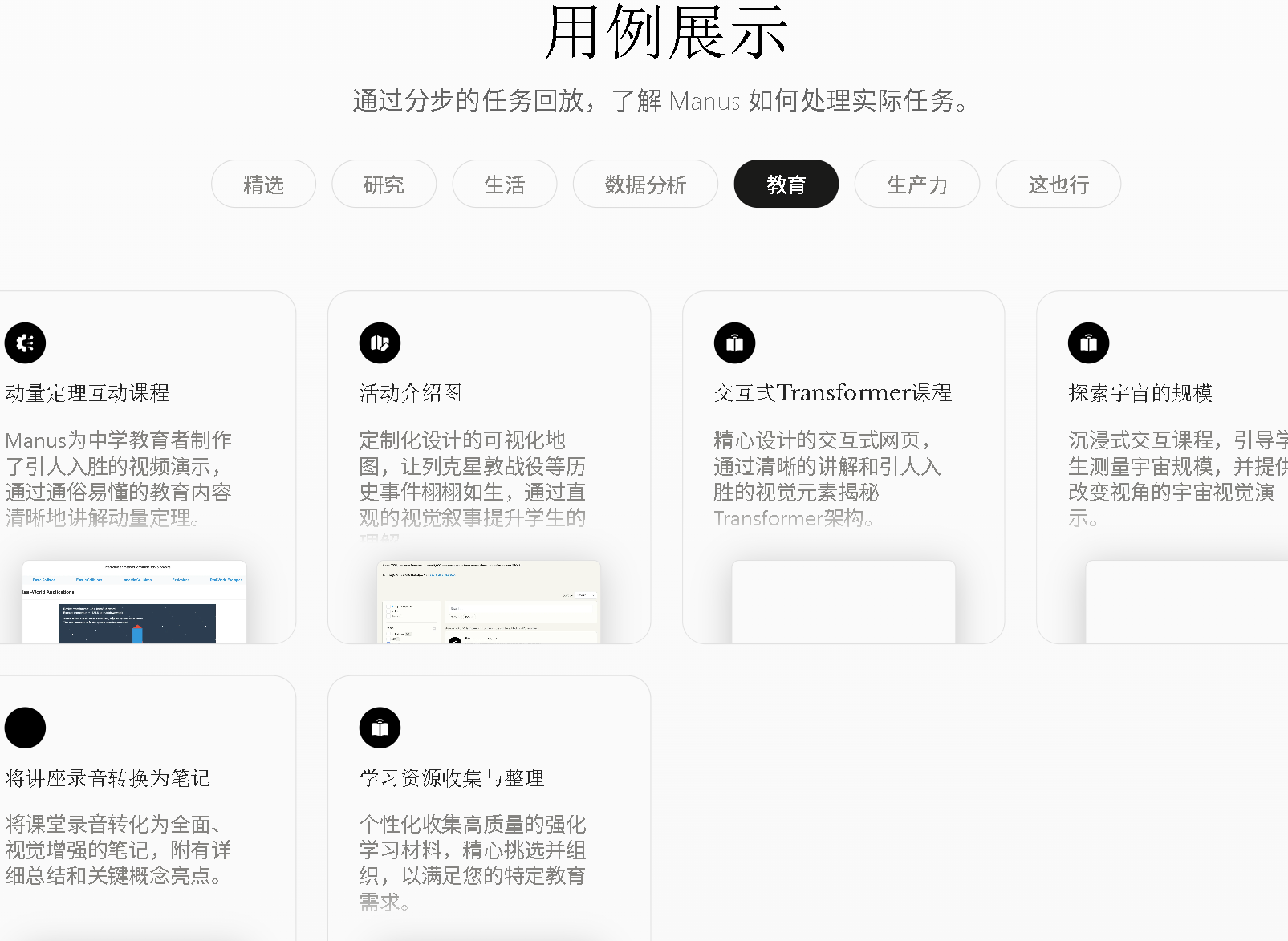Click the 探索宇宙的规模 book icon
The width and height of the screenshot is (1288, 941).
click(x=1088, y=343)
